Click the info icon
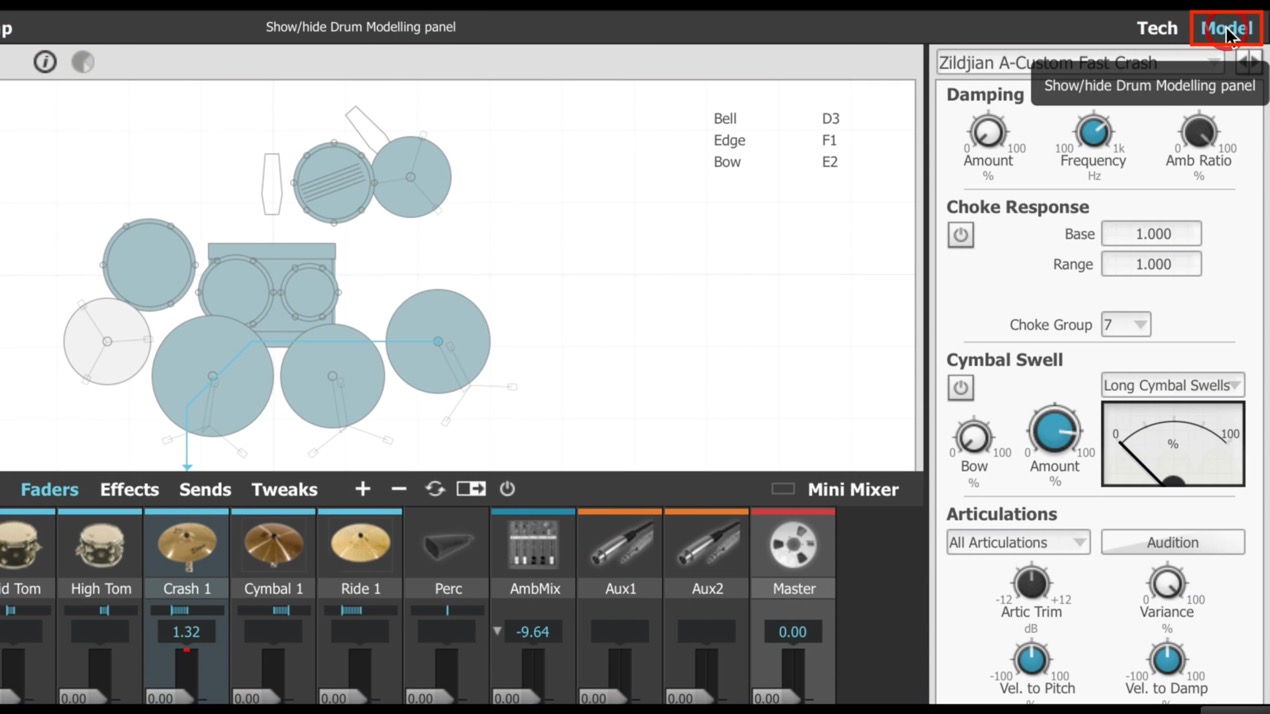 [x=45, y=62]
